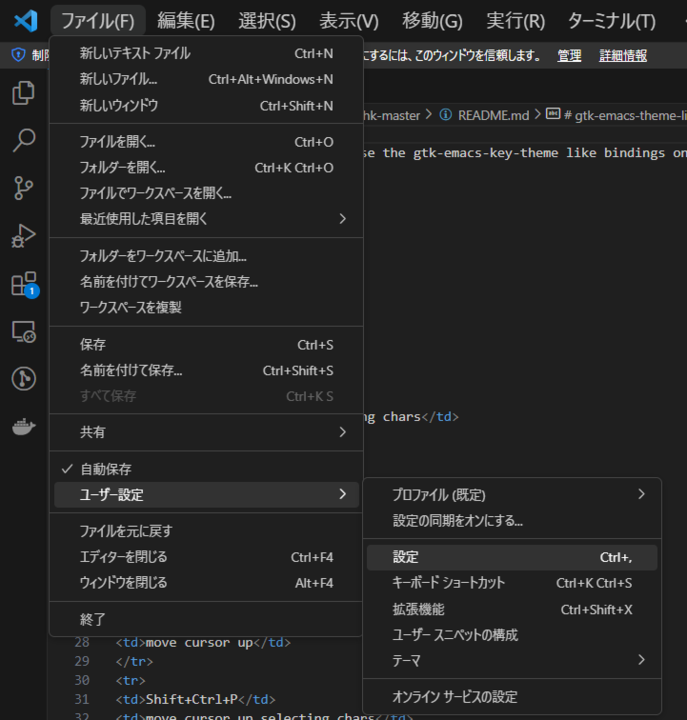Choose フォルダーを開く... entry

(x=206, y=167)
